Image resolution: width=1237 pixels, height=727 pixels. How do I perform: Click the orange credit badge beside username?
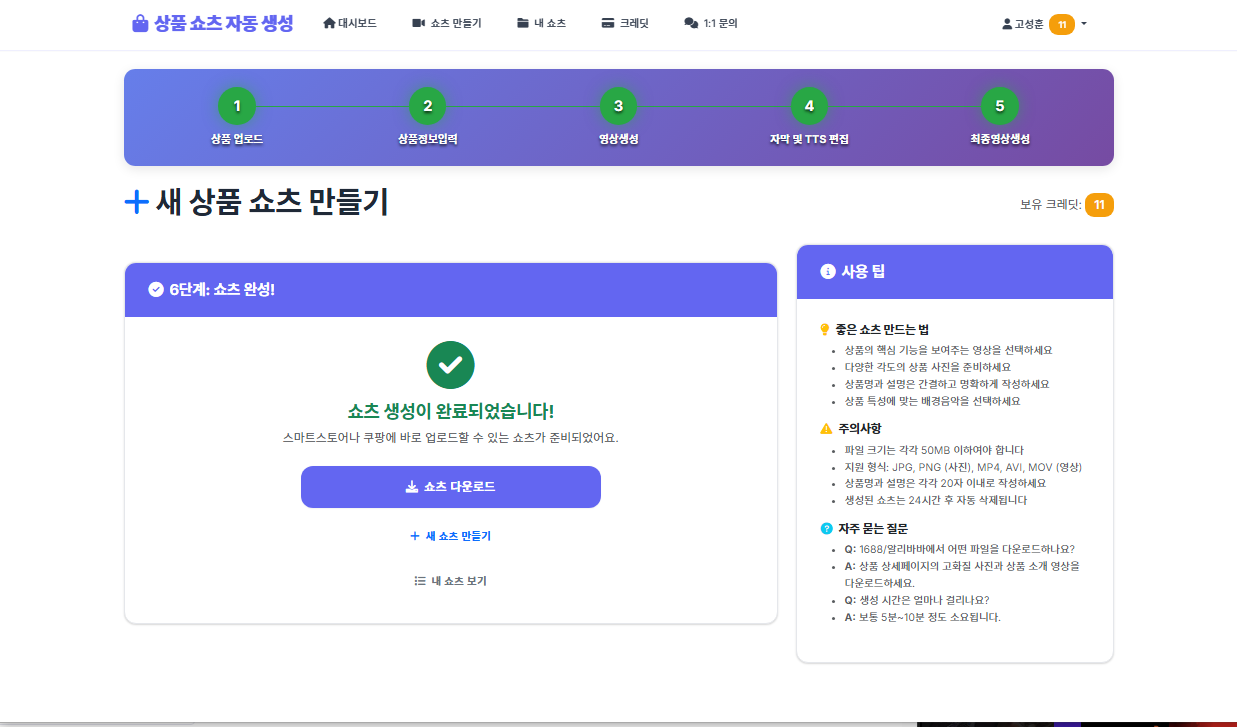click(1061, 24)
